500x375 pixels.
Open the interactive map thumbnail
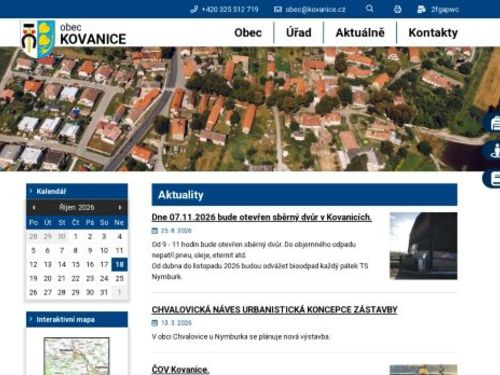[x=77, y=356]
